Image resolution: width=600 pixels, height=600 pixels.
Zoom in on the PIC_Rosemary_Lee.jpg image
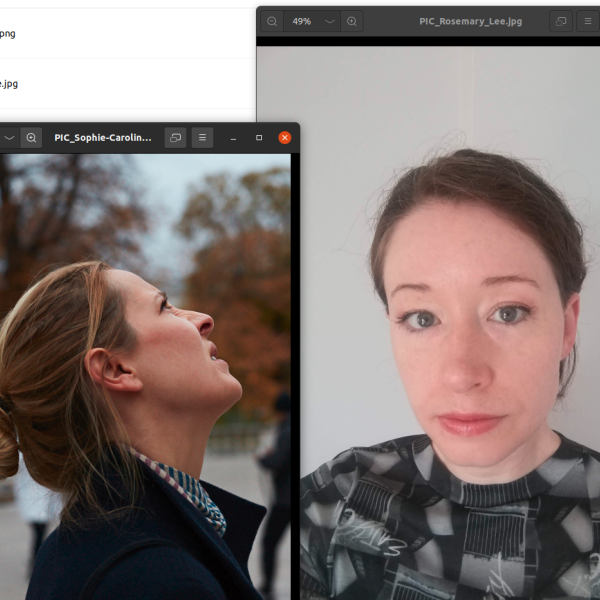(x=351, y=21)
